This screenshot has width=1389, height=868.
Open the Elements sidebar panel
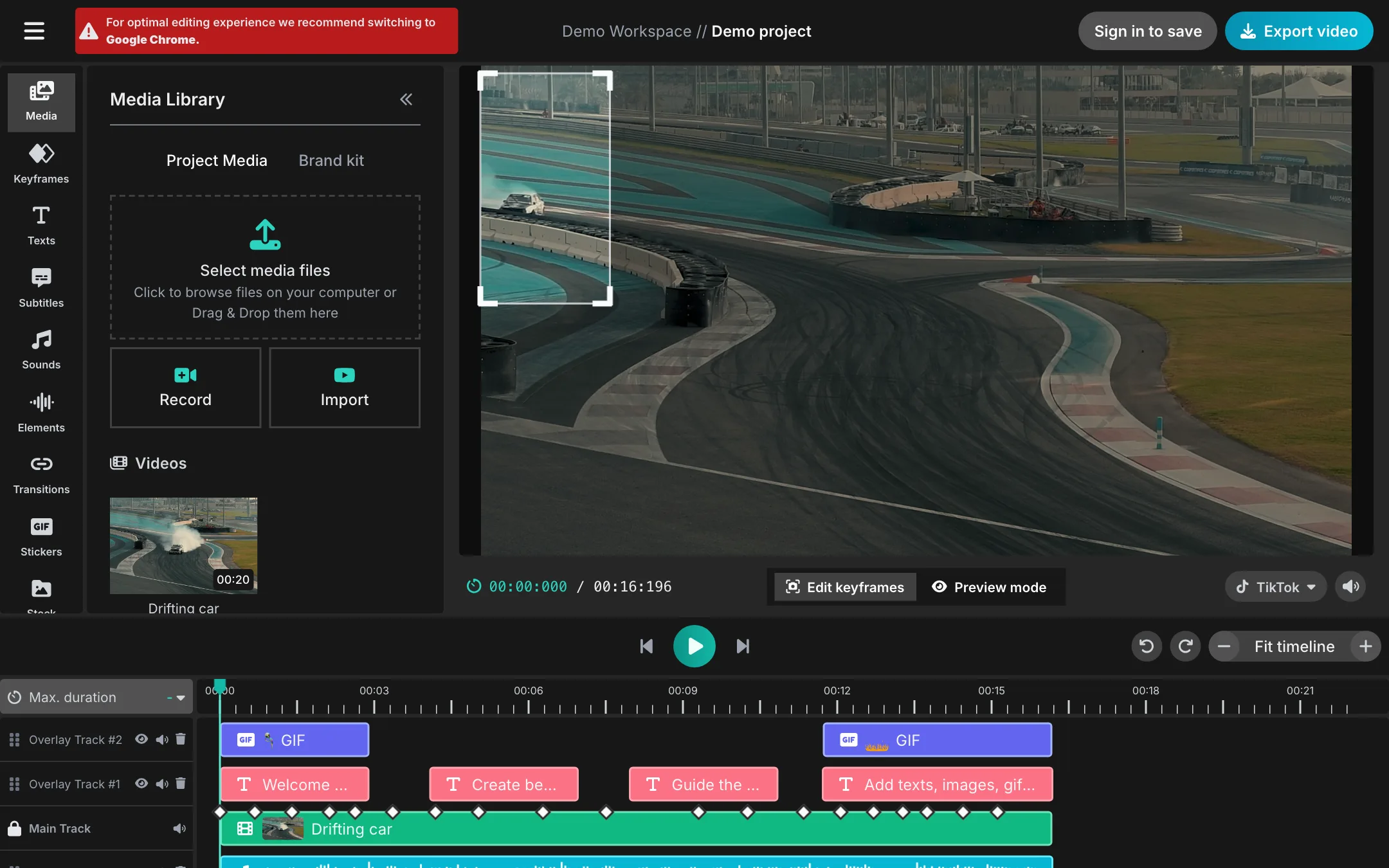tap(41, 413)
